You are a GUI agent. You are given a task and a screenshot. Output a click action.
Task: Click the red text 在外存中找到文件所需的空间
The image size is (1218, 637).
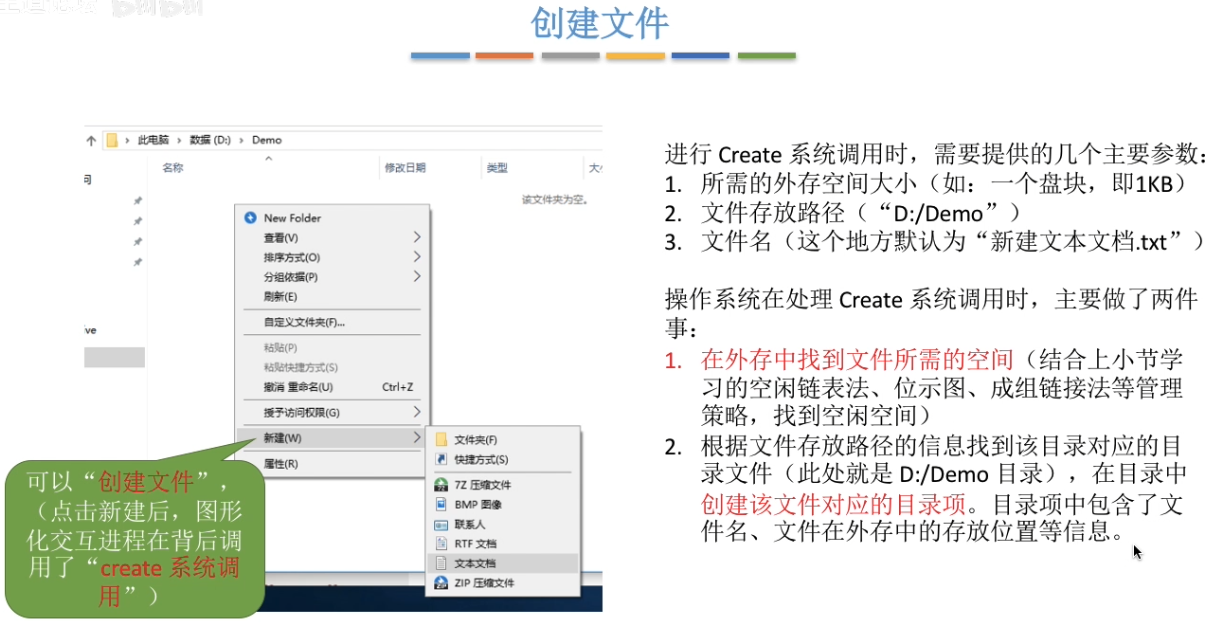point(857,359)
